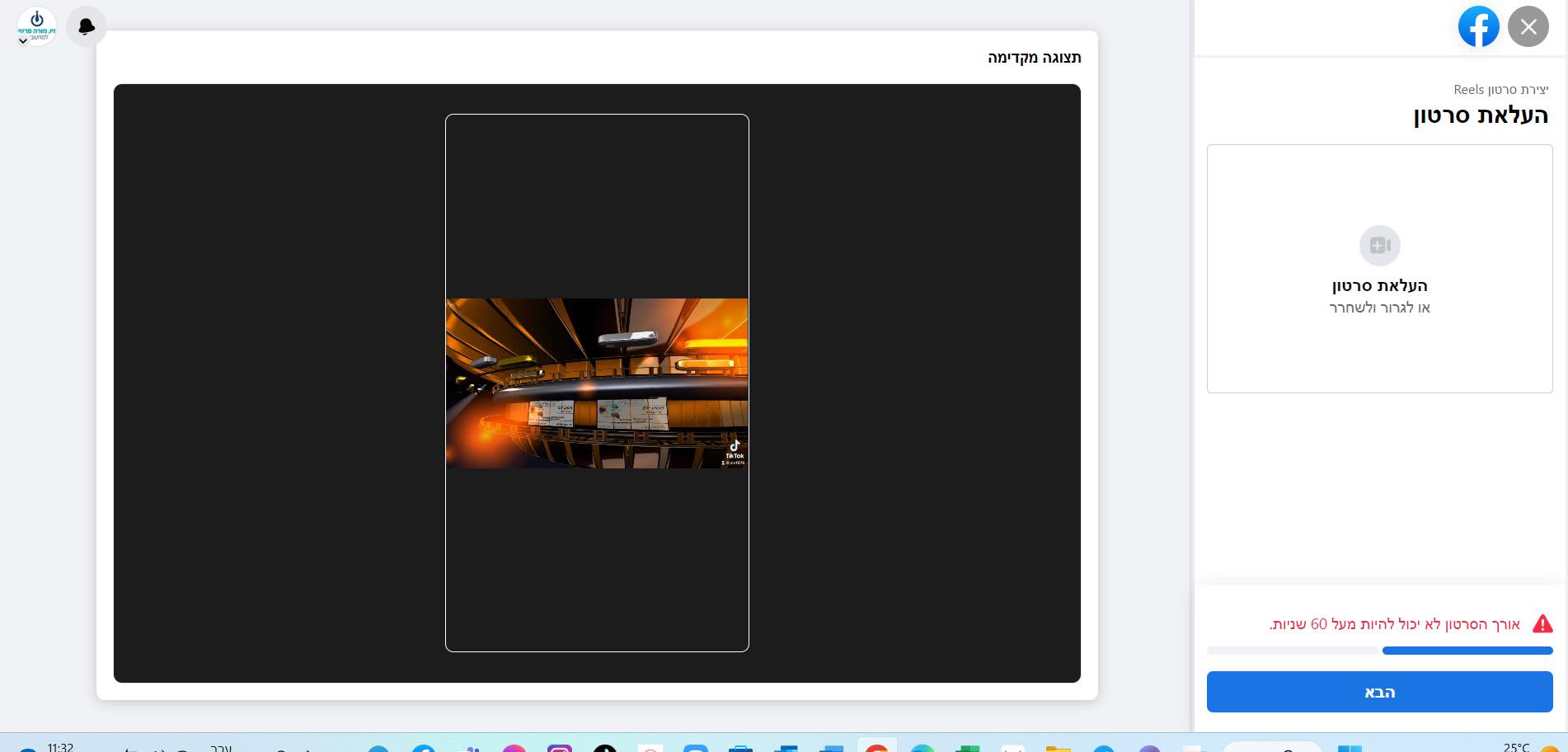Open Instagram from the taskbar
This screenshot has height=752, width=1568.
coord(560,747)
